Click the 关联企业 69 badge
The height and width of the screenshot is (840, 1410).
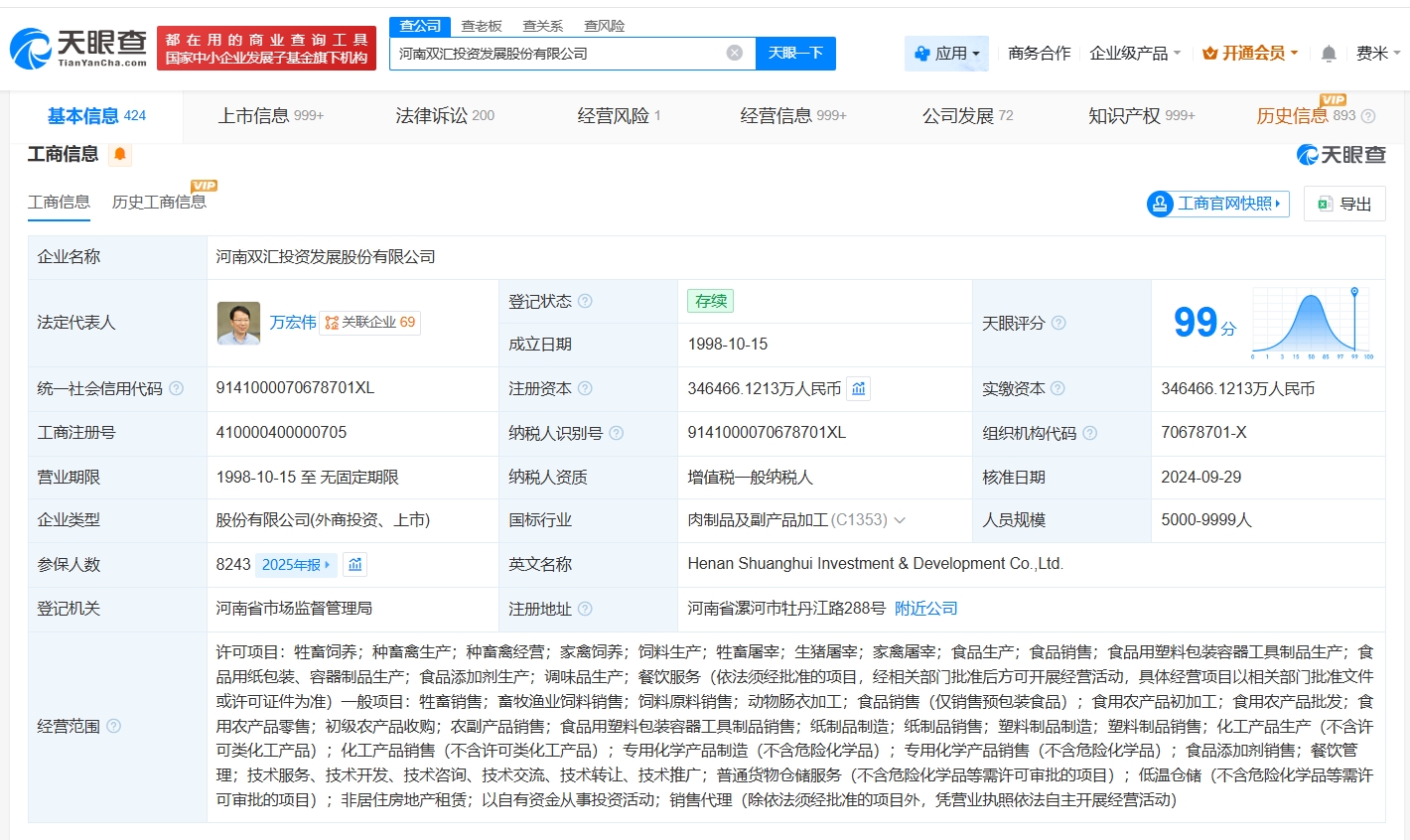[x=370, y=323]
